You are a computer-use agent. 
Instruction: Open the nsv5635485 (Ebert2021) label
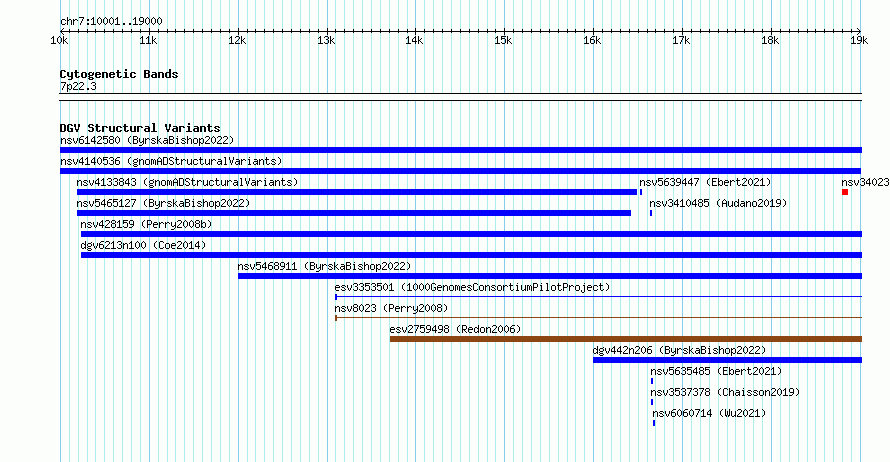[x=716, y=371]
